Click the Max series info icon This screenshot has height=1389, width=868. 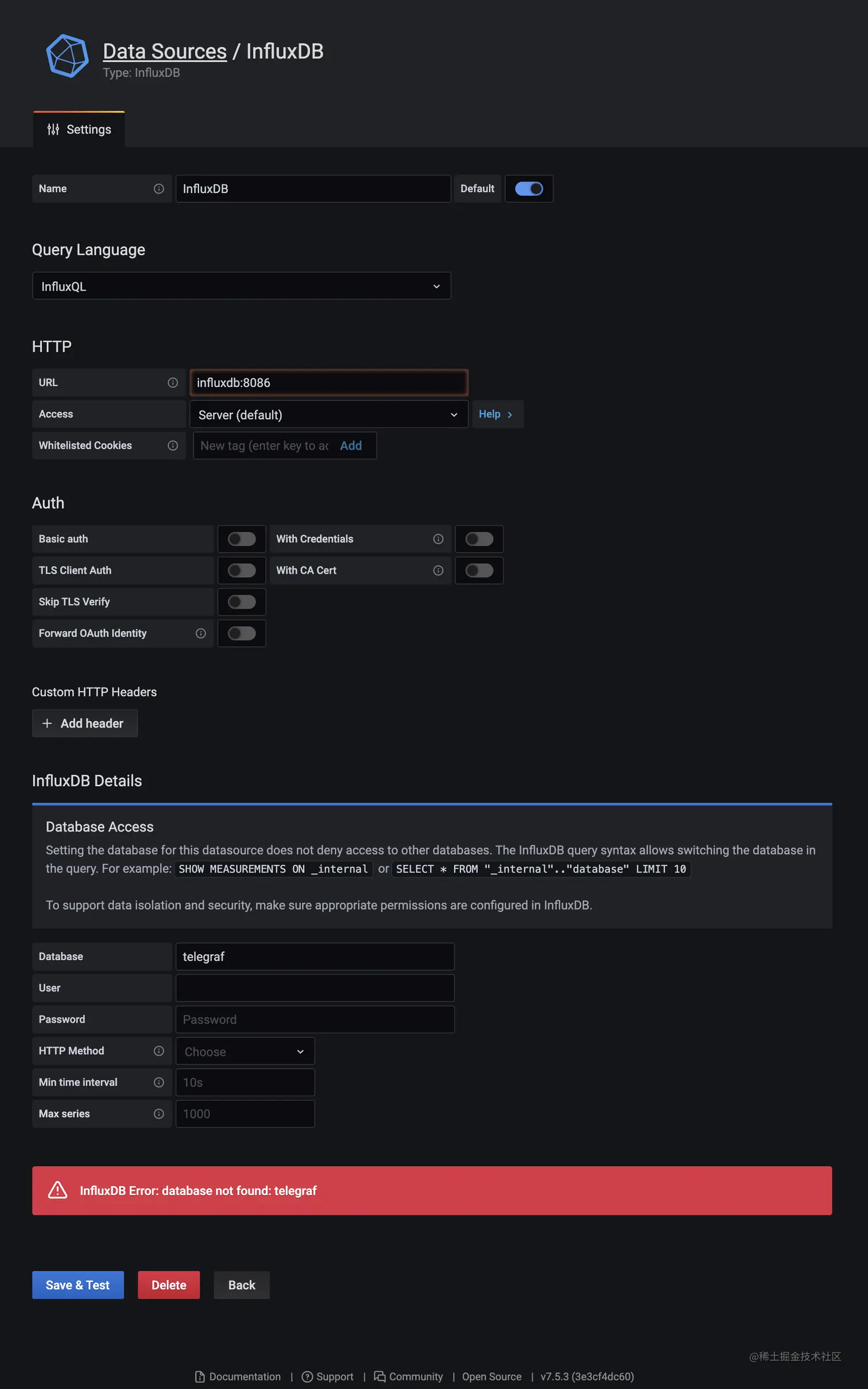pyautogui.click(x=159, y=1113)
